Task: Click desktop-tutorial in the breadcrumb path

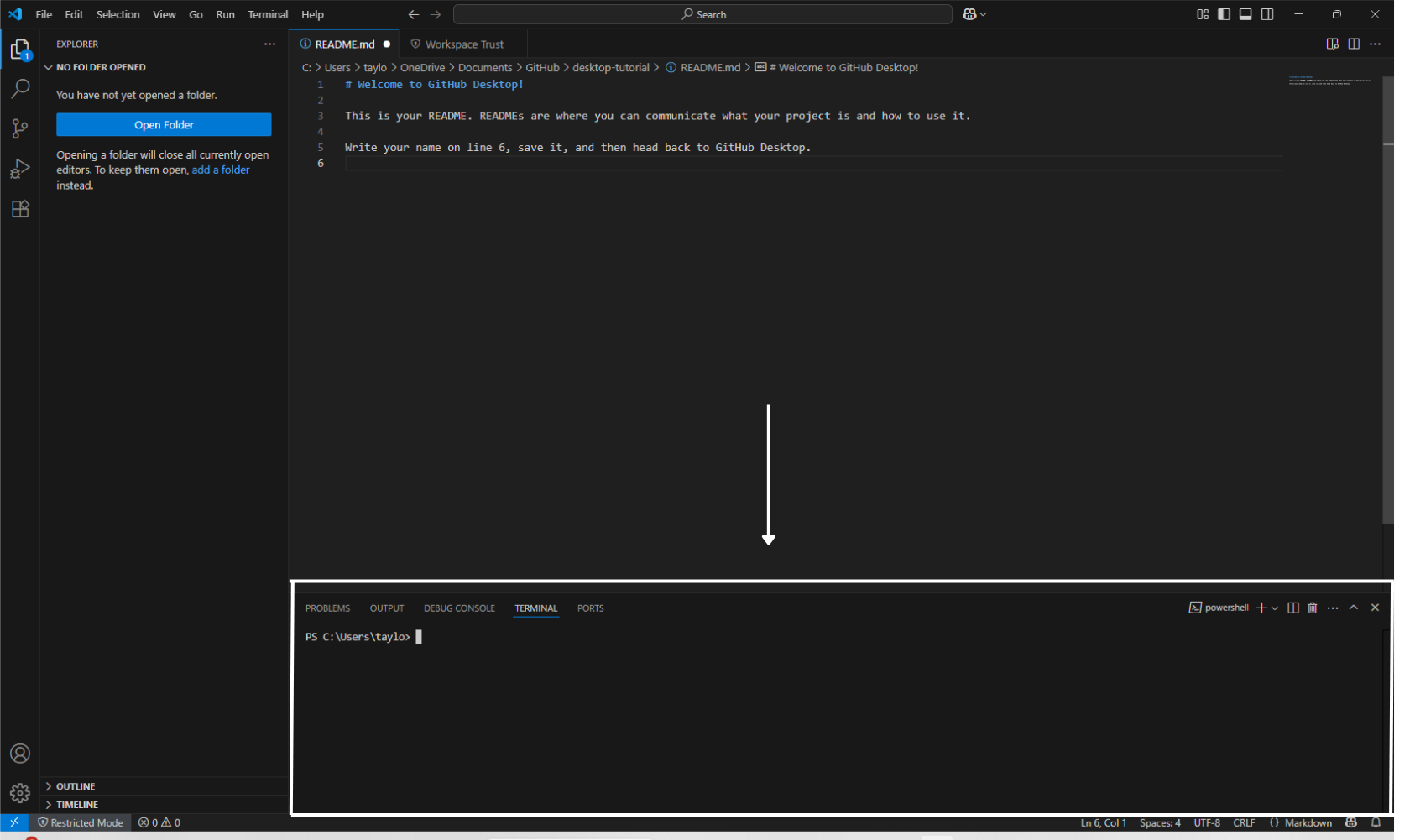Action: 611,67
